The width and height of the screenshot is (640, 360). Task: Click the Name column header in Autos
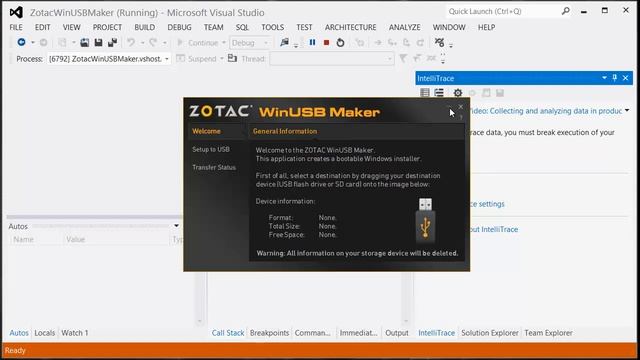pos(23,240)
